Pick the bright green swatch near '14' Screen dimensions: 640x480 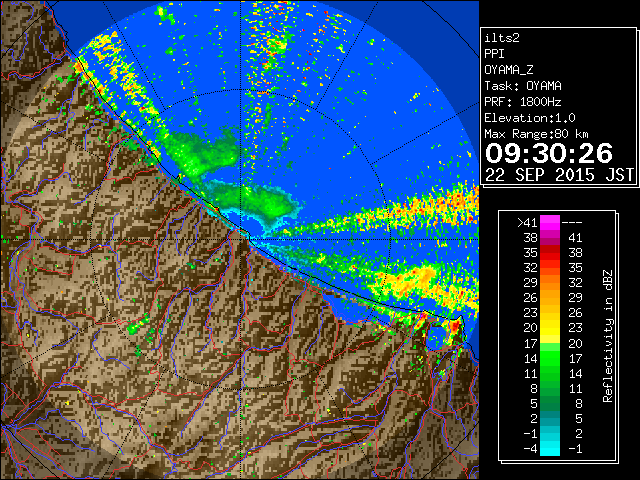pyautogui.click(x=550, y=358)
